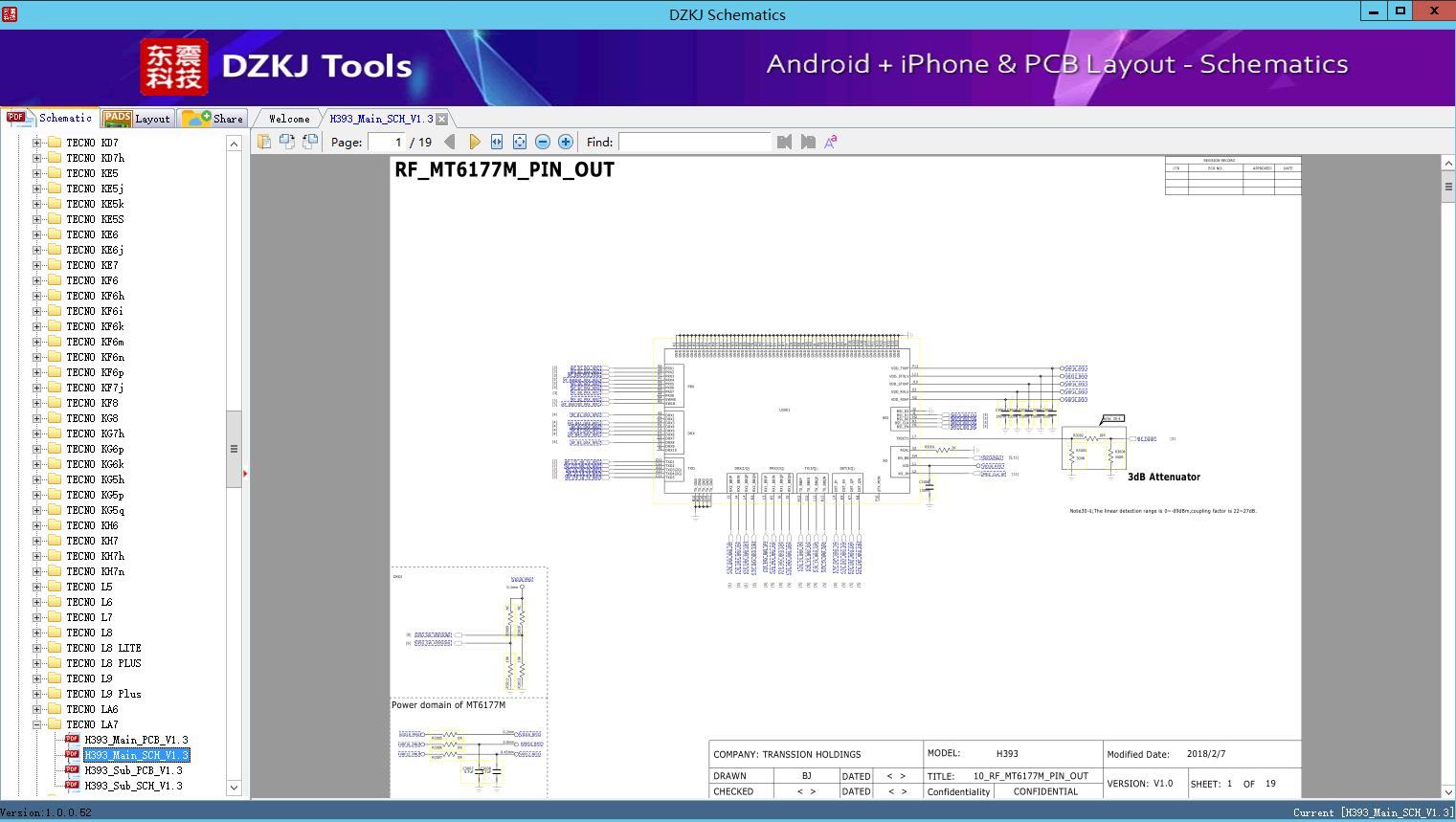Open the H393_Sub_SCH_V1.3 PDF file
1456x822 pixels.
133,786
